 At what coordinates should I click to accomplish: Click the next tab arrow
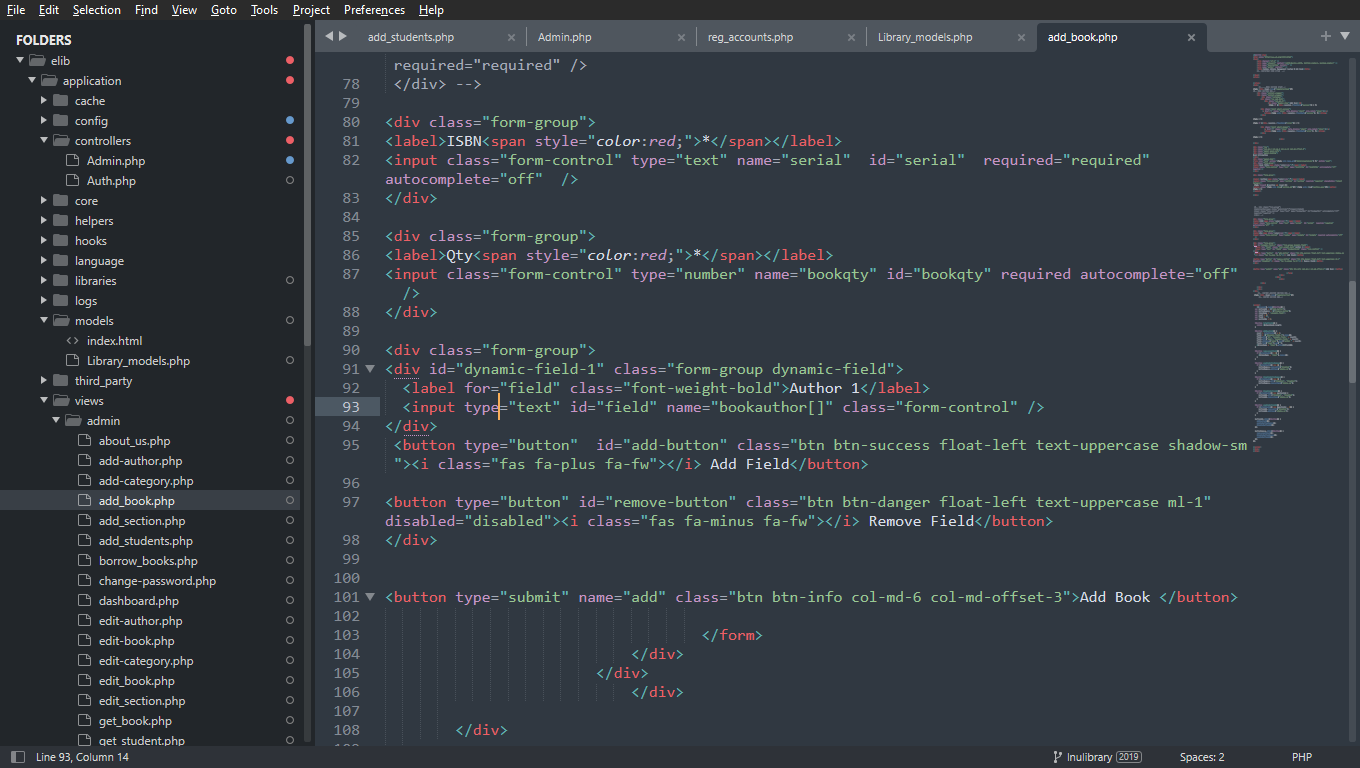click(343, 36)
